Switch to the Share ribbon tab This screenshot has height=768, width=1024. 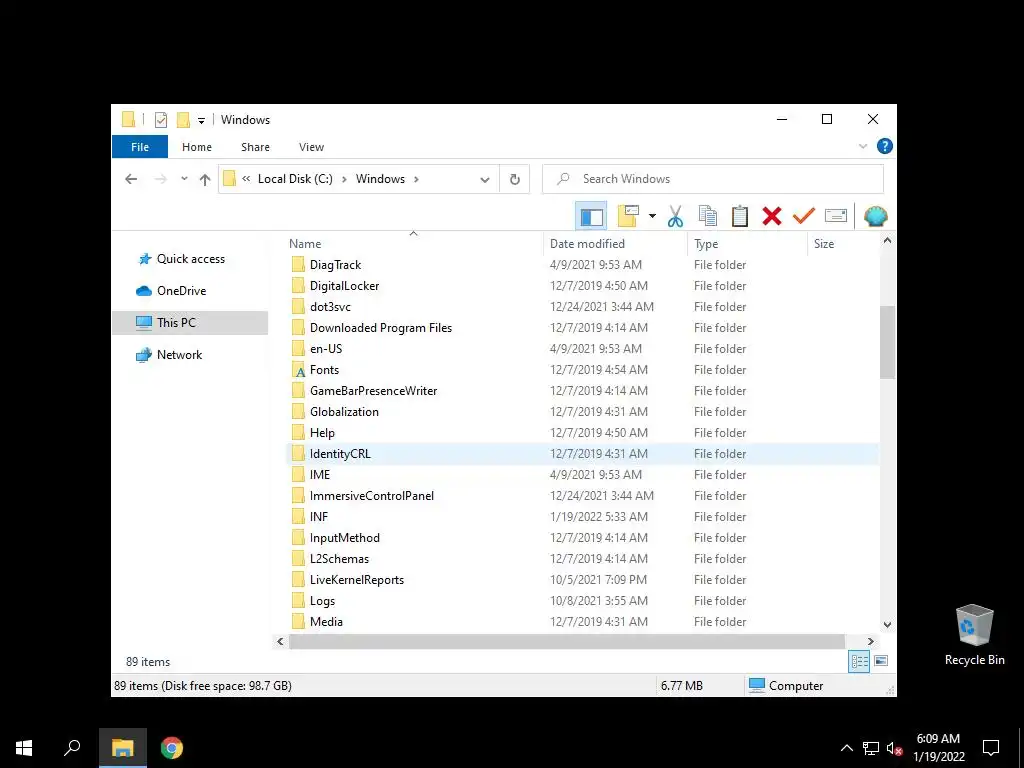click(255, 147)
